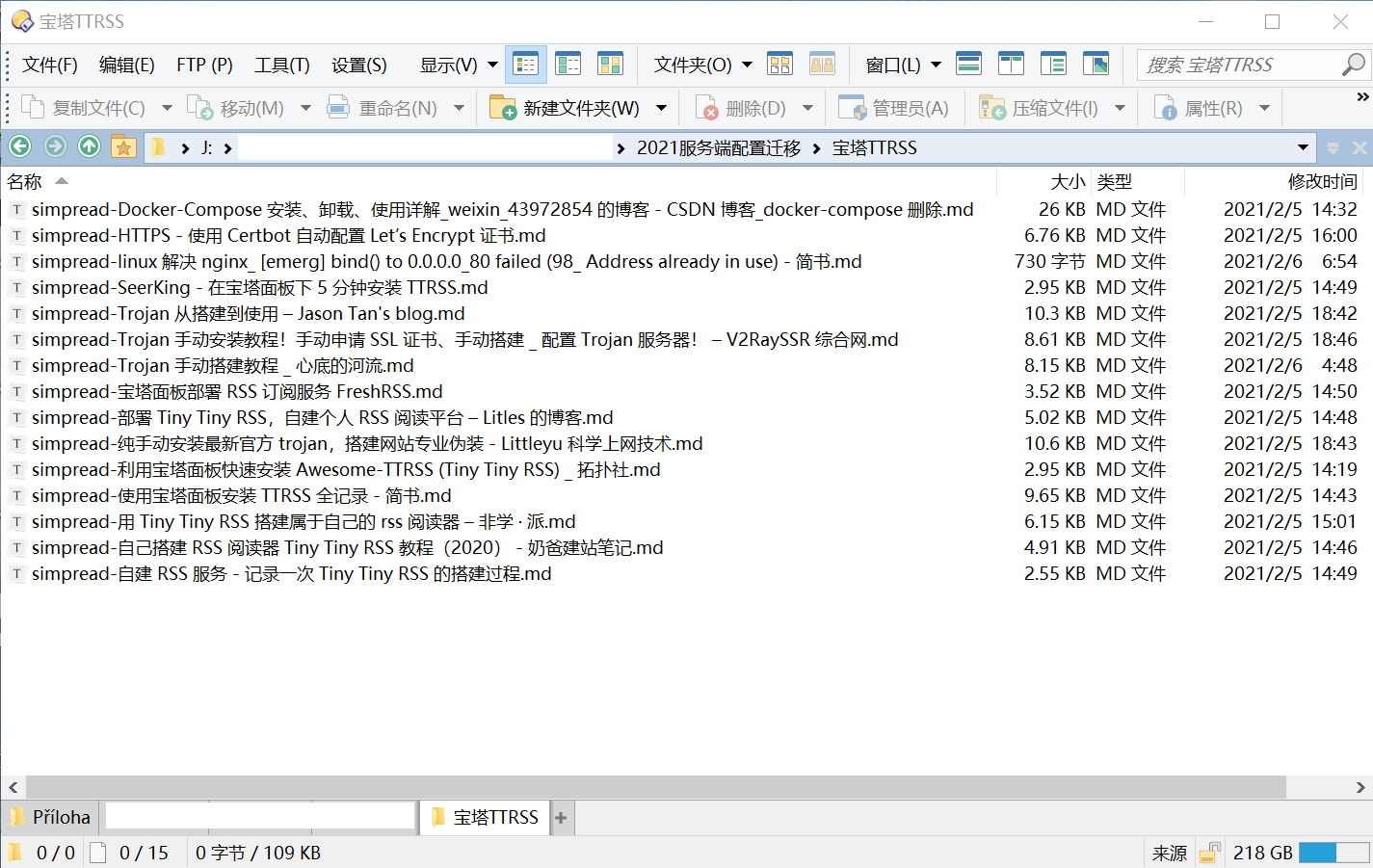Select the image viewer window layout icon
Image resolution: width=1373 pixels, height=868 pixels.
pyautogui.click(x=1096, y=65)
